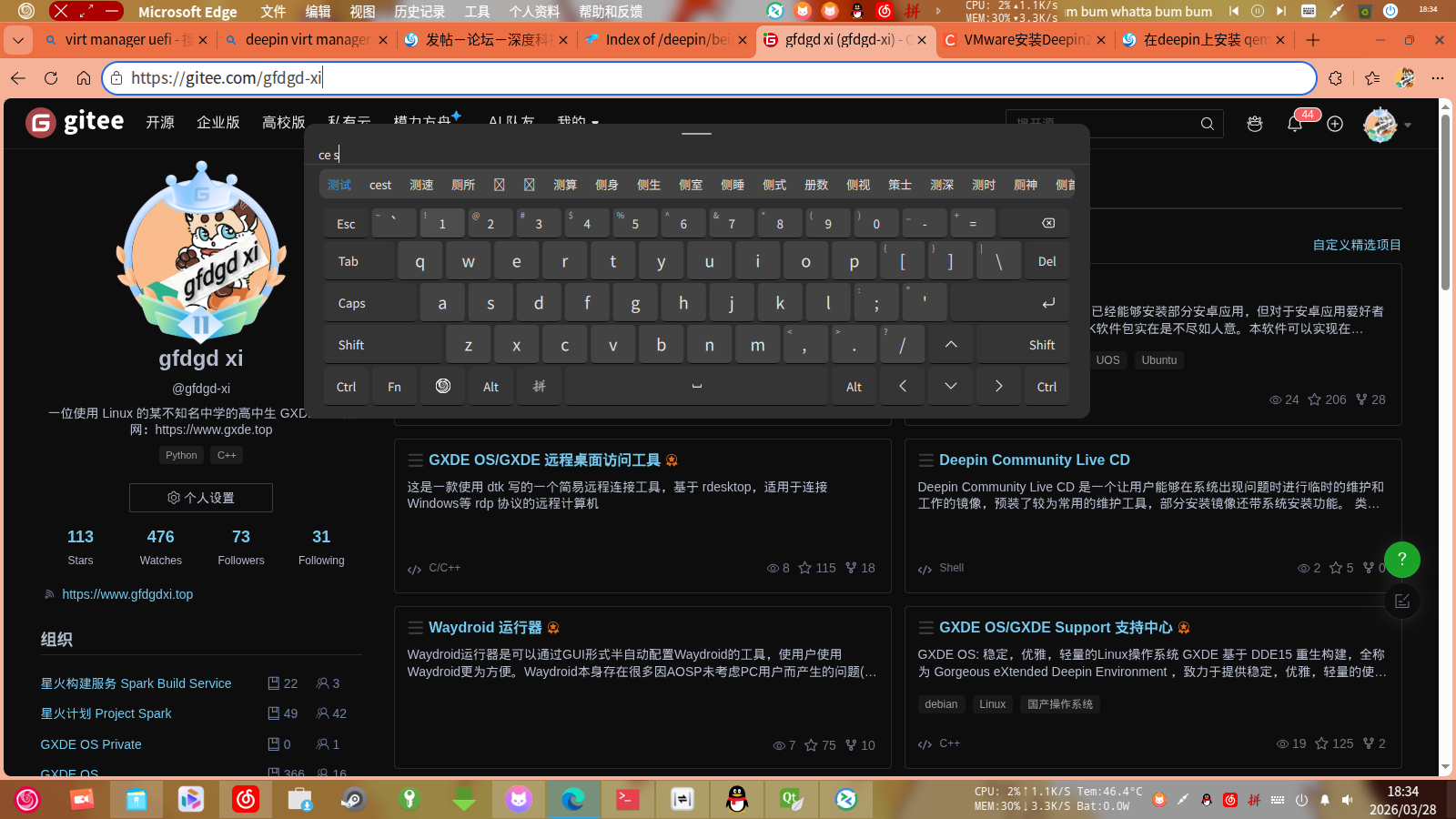Go to Gitee home via the logo

click(x=75, y=122)
